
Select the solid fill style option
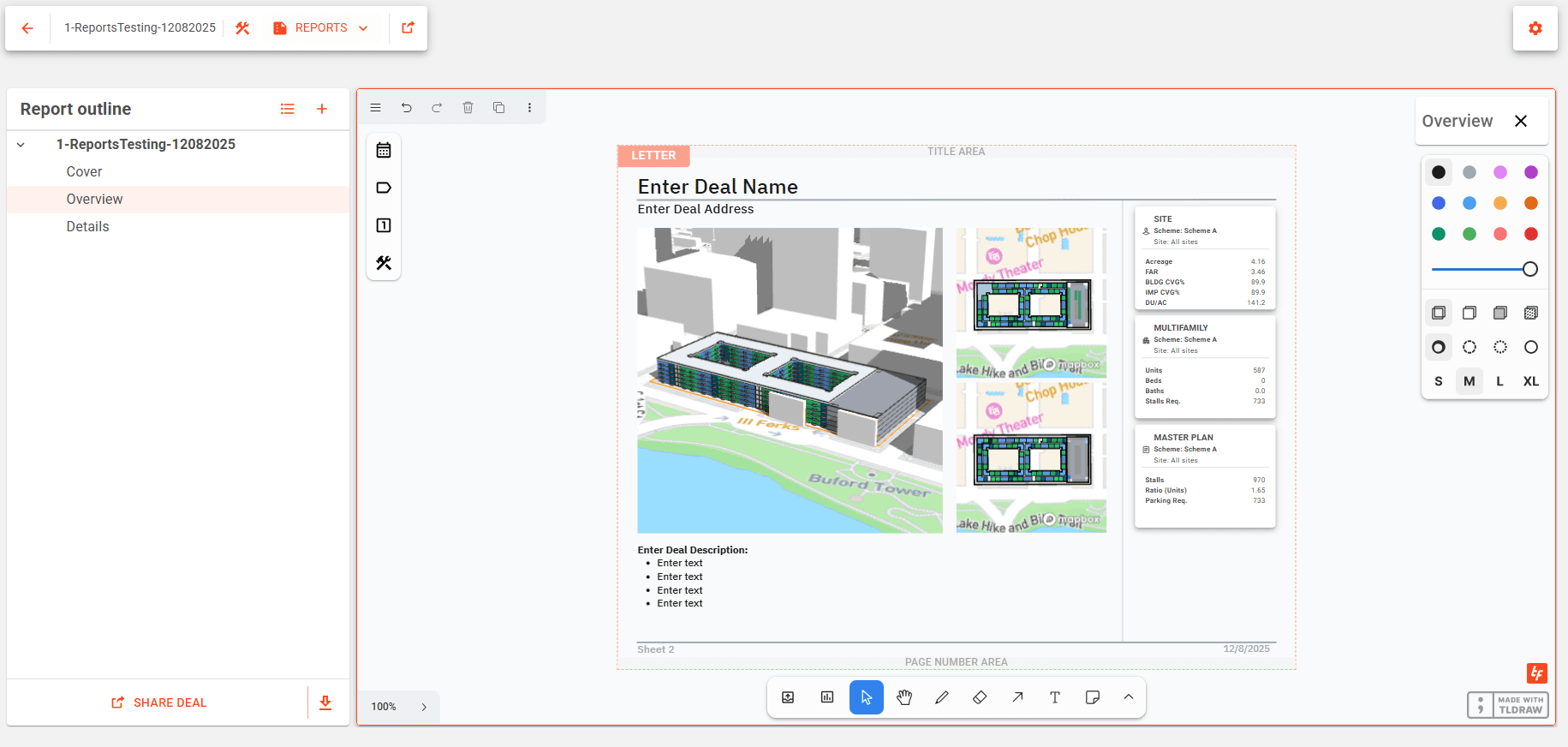pyautogui.click(x=1500, y=313)
